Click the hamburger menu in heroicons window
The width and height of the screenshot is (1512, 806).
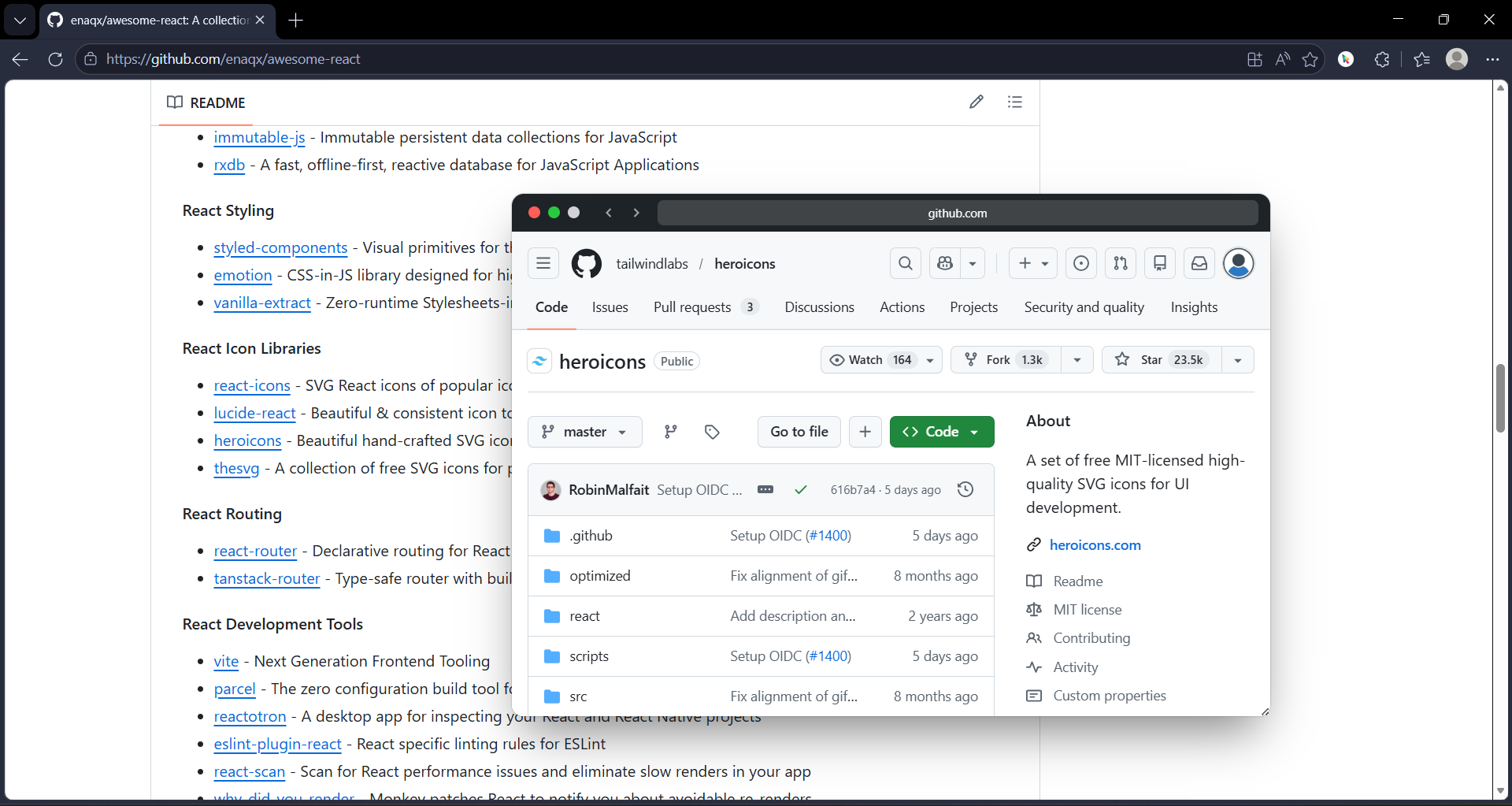click(543, 263)
